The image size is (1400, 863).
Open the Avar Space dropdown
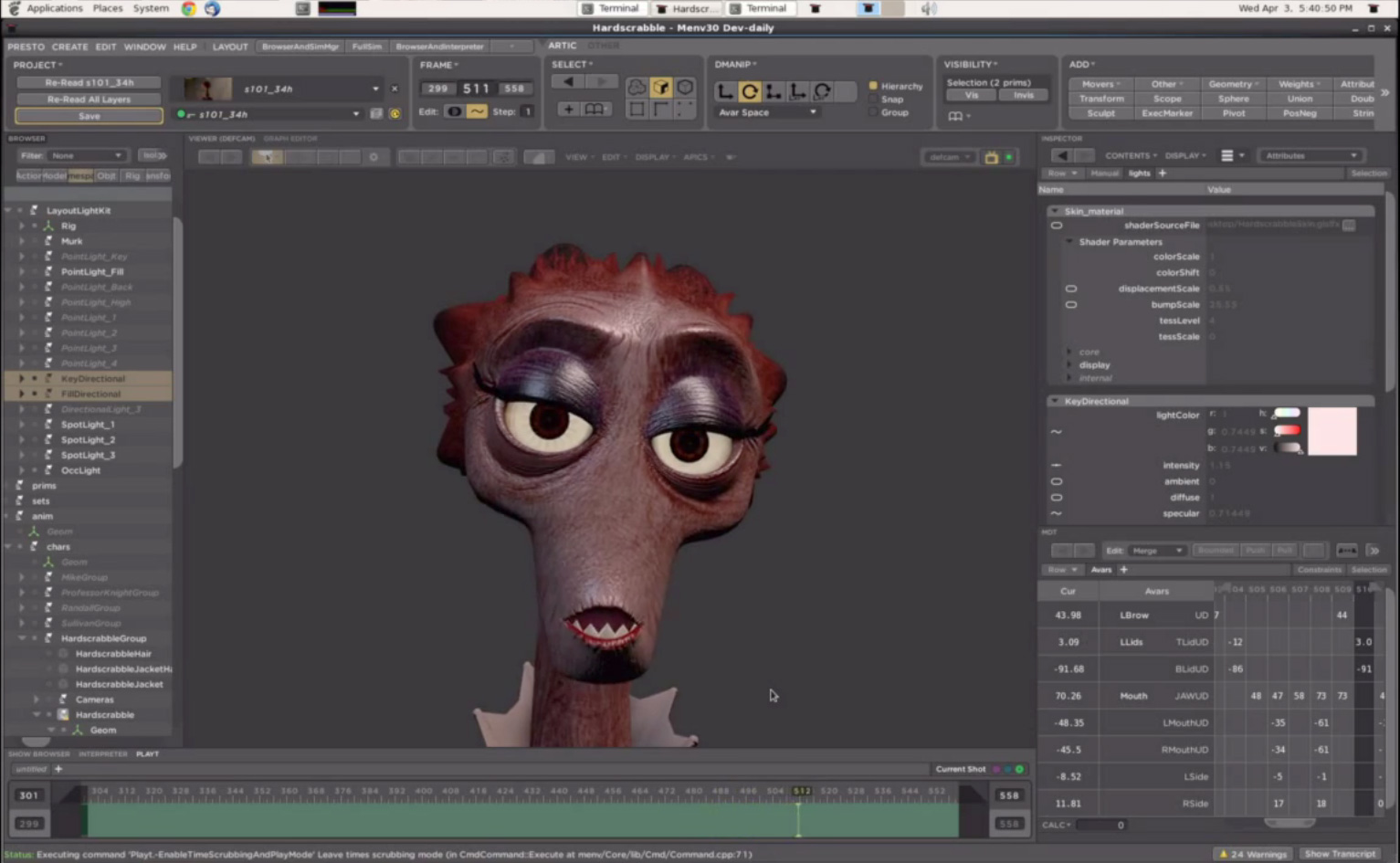click(767, 112)
